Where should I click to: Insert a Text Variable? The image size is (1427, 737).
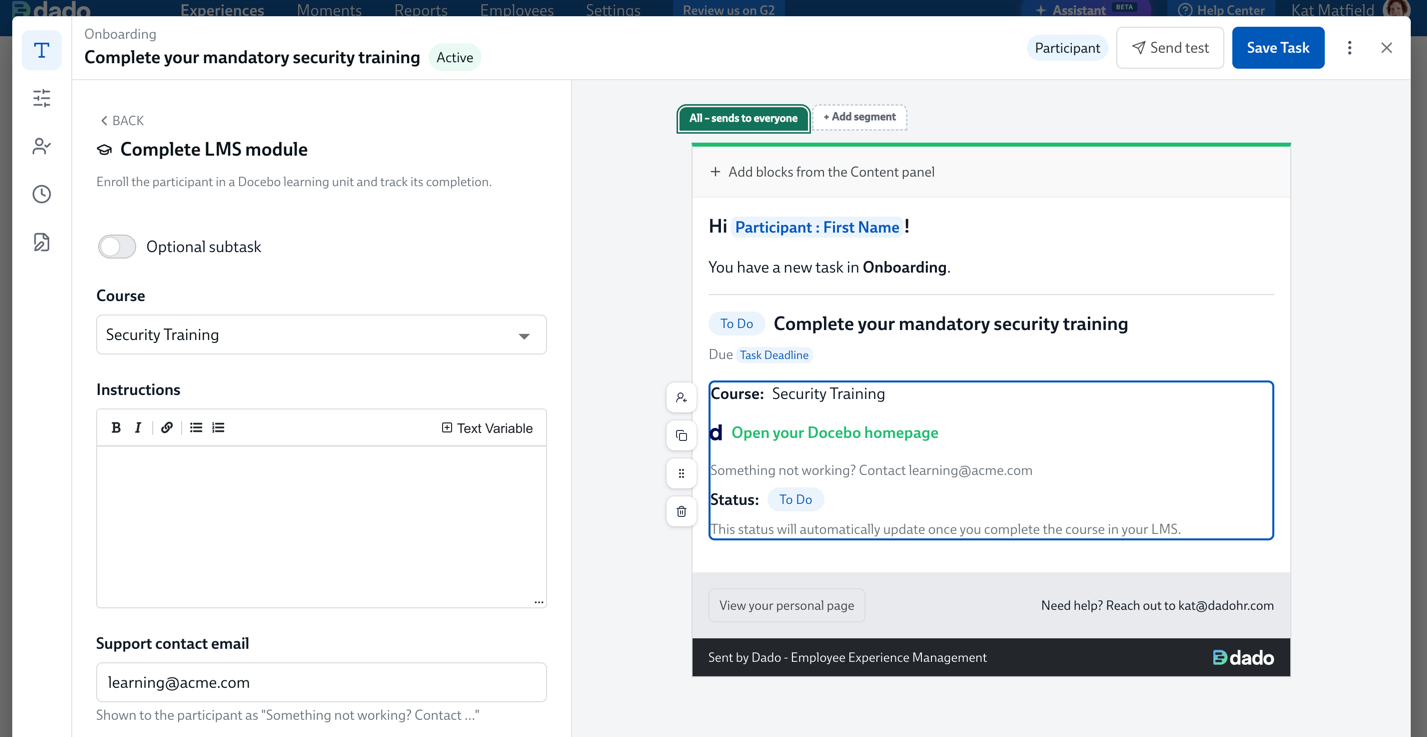coord(487,428)
